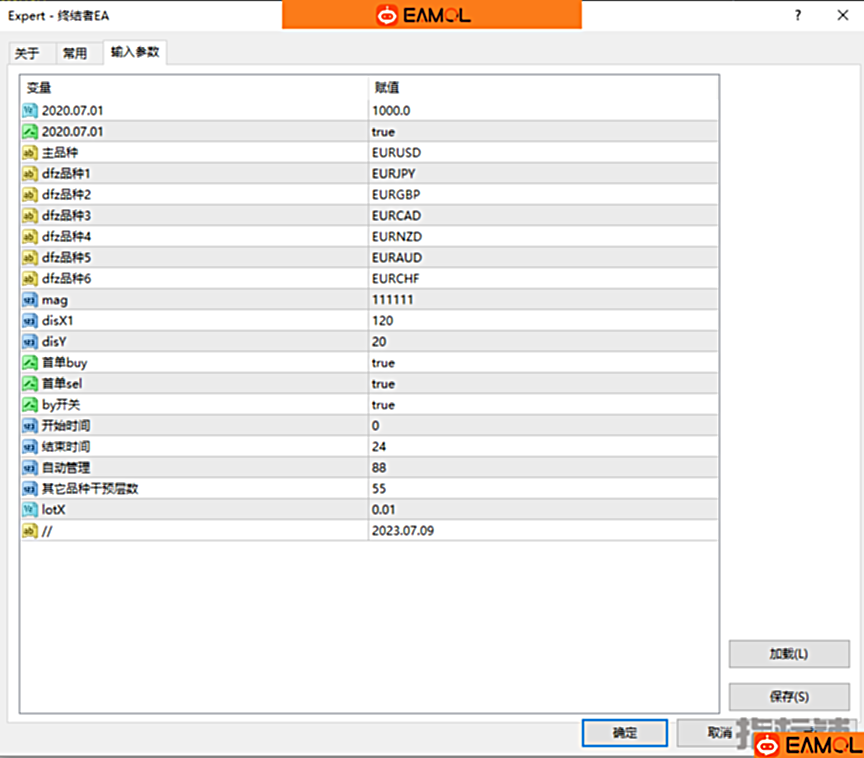Viewport: 864px width, 758px height.
Task: Click the integer icon next to mag
Action: [x=30, y=300]
